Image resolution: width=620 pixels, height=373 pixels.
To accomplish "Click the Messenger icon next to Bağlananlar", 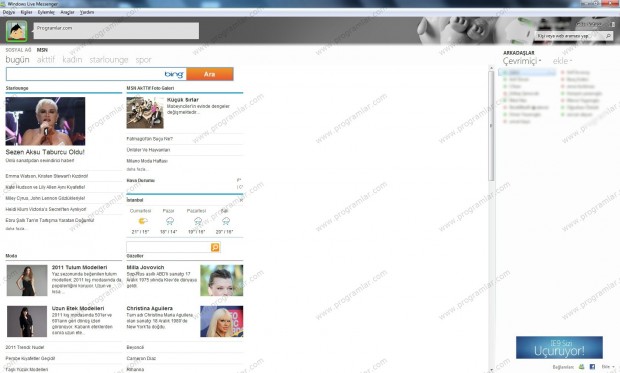I will [x=581, y=367].
